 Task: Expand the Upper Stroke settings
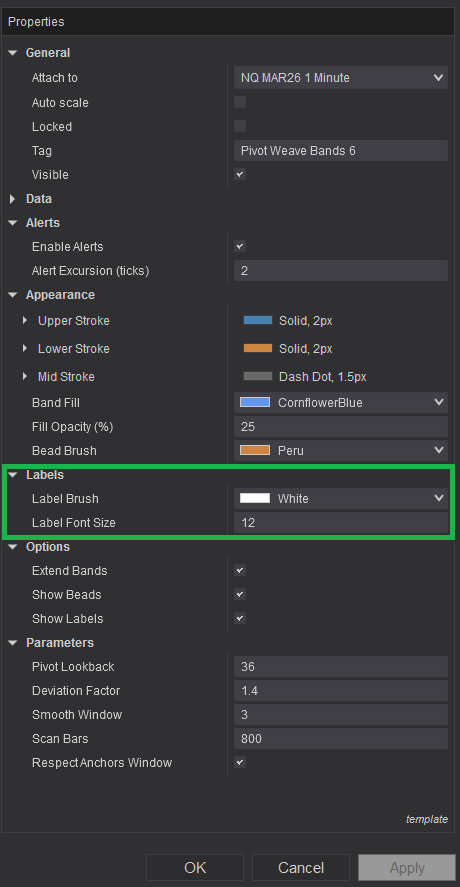point(25,321)
